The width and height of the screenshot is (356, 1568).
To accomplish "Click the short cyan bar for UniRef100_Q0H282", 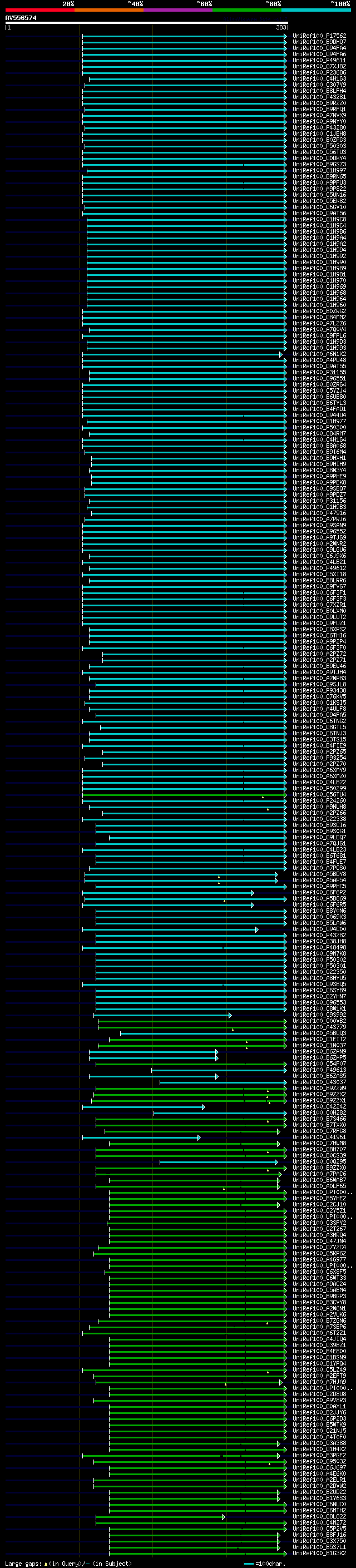I will 220,1112.
